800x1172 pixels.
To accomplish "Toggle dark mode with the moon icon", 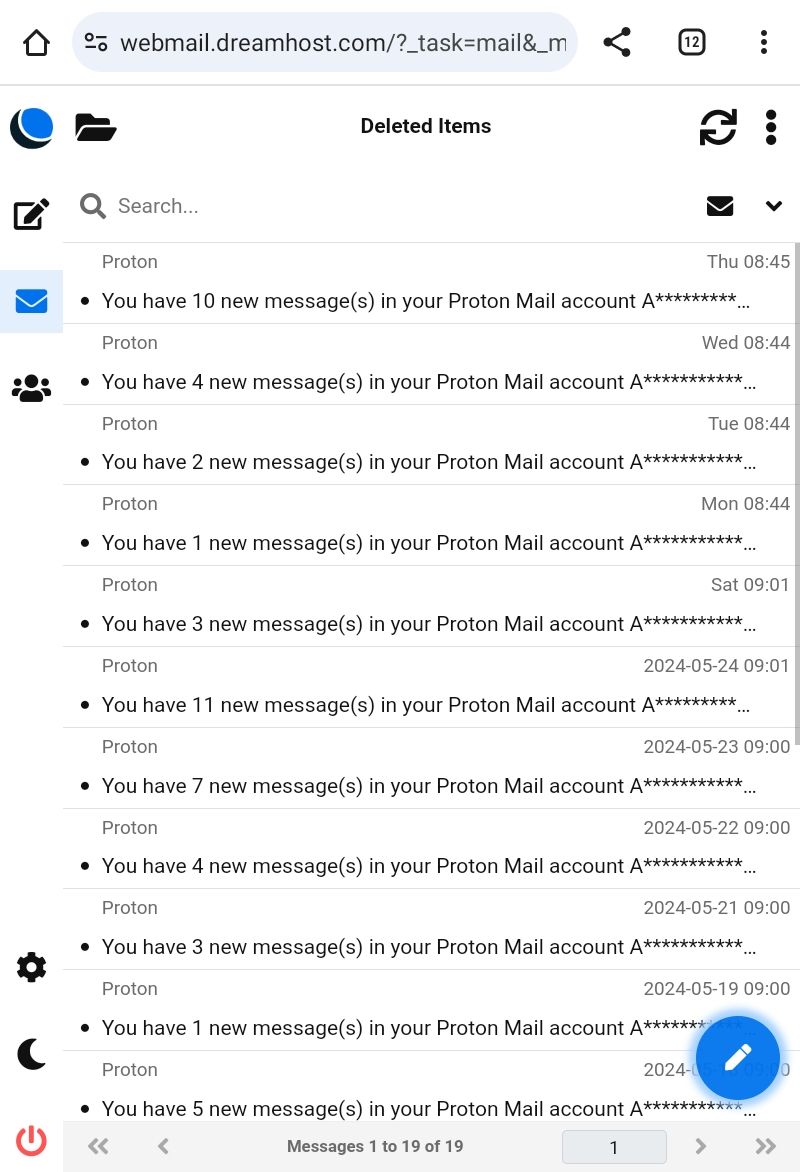I will coord(31,1053).
